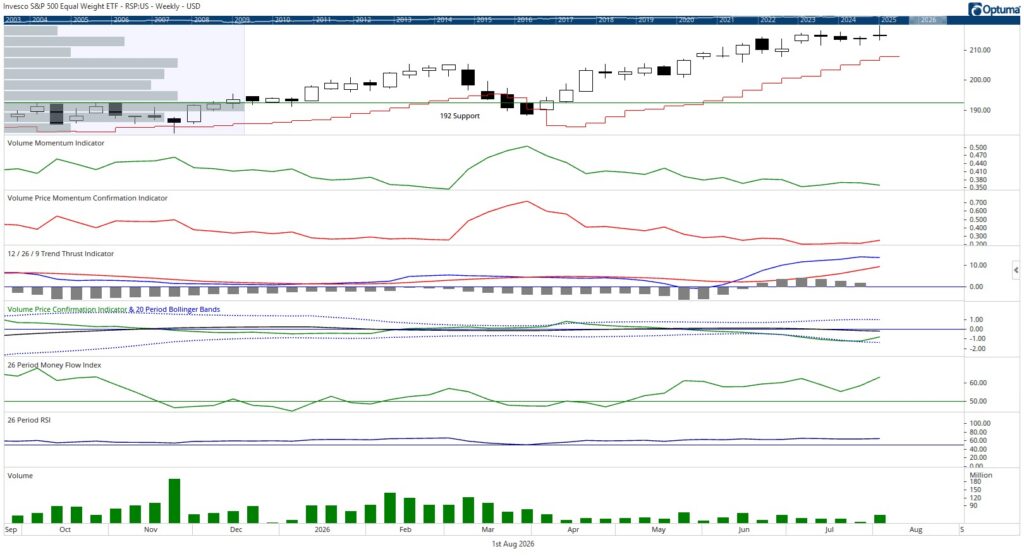Select the '192 Support' annotation label

coord(460,116)
